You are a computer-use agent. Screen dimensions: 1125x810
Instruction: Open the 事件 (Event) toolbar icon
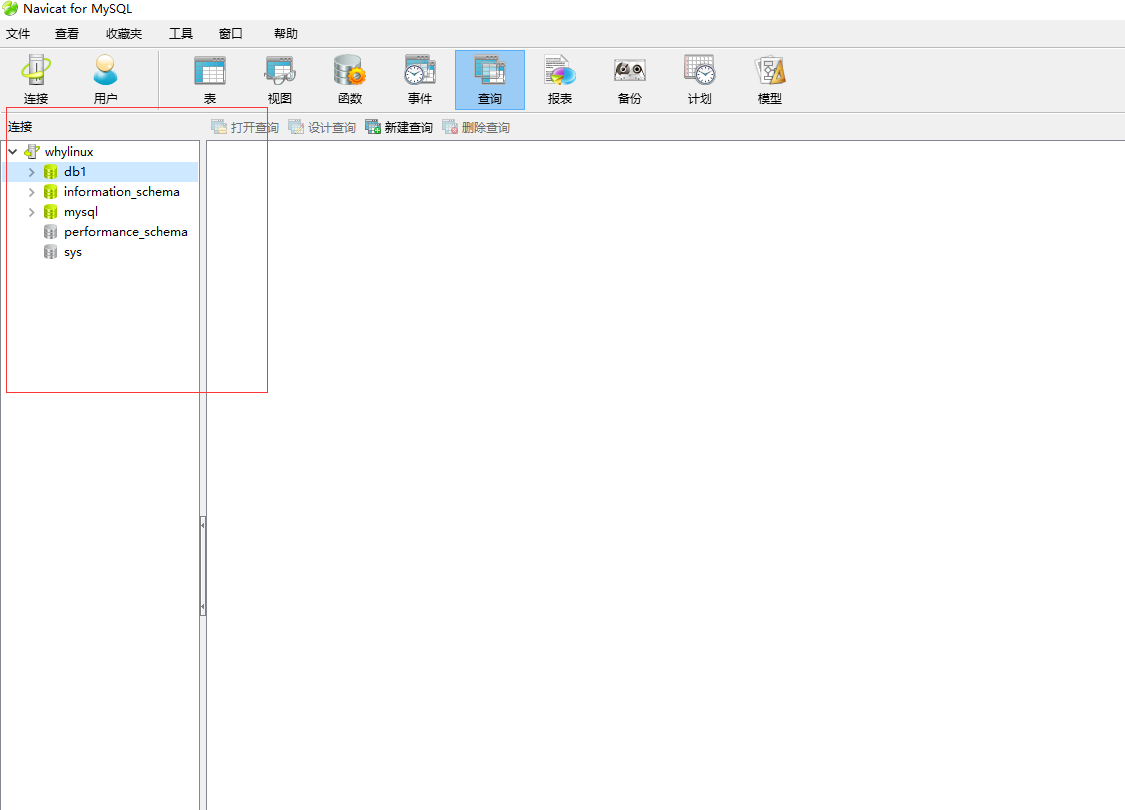click(420, 80)
